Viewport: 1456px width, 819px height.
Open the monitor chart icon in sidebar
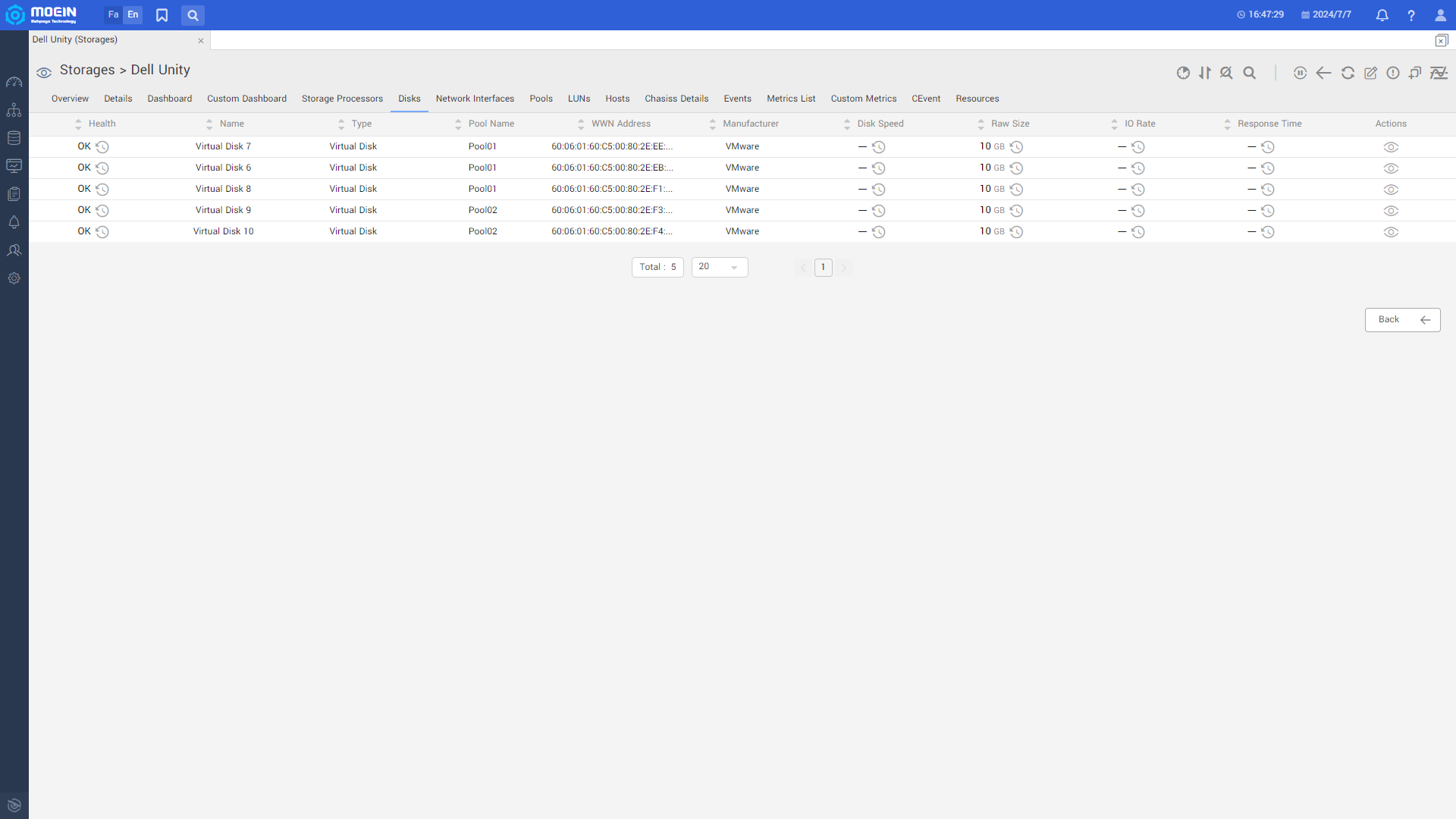pyautogui.click(x=14, y=166)
